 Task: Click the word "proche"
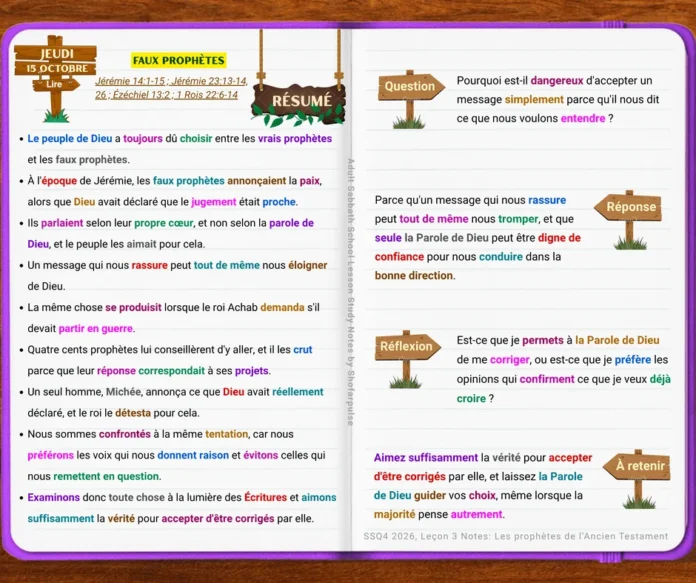pyautogui.click(x=279, y=202)
